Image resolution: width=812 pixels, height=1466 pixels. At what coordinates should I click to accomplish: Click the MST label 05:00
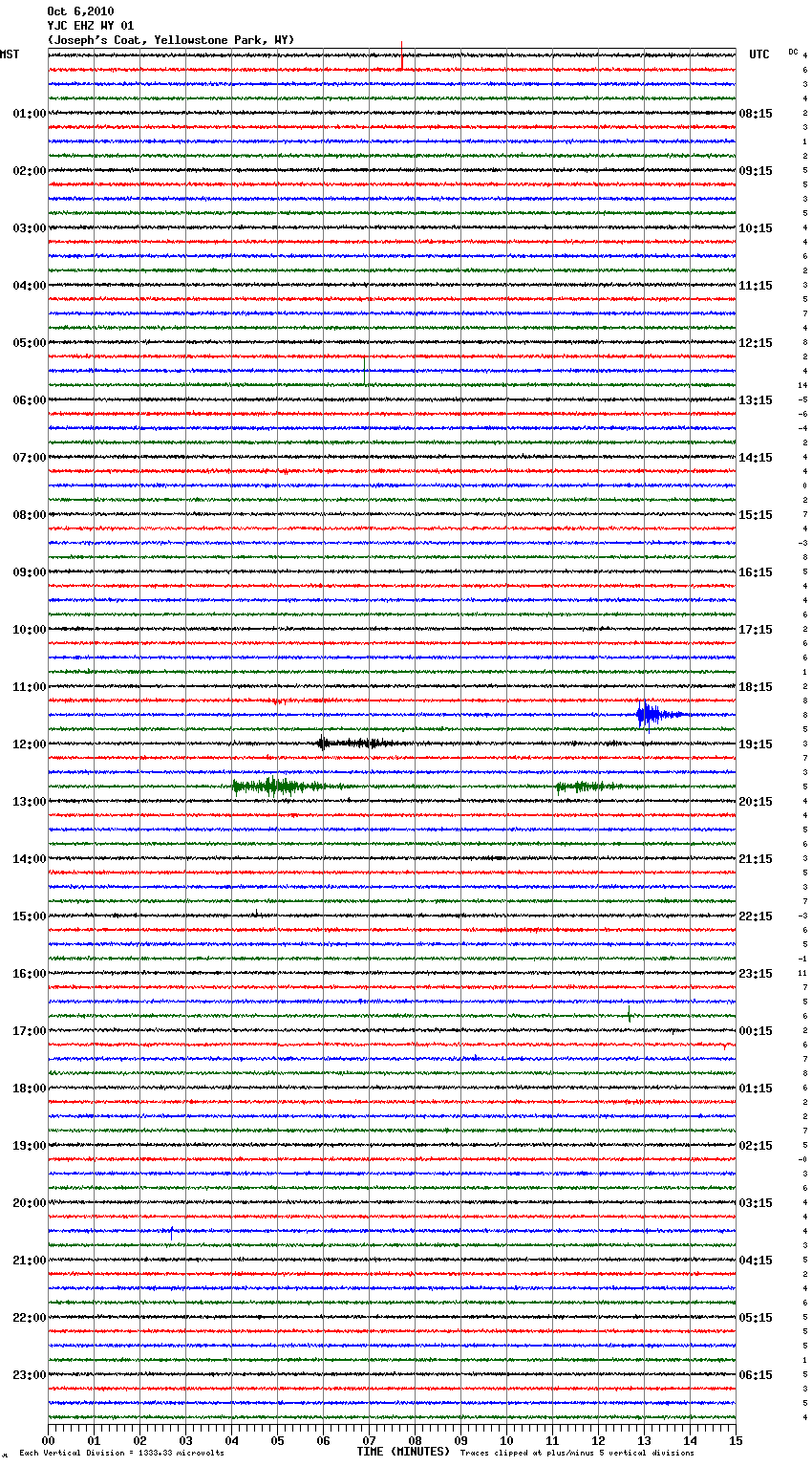pyautogui.click(x=29, y=343)
